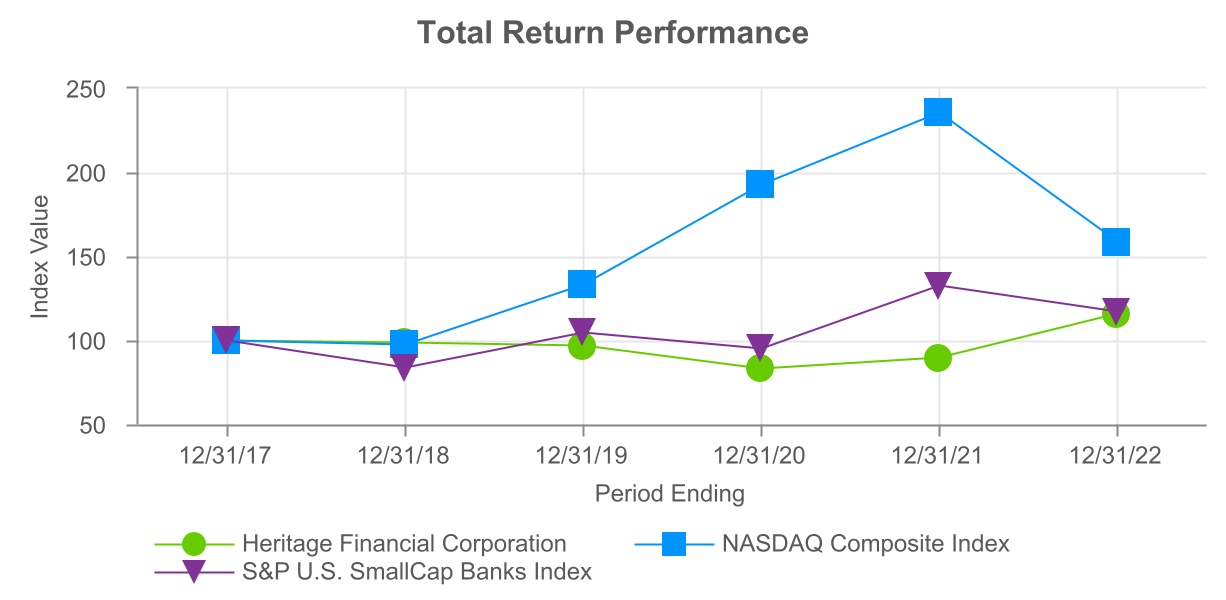Screen dimensions: 1226x600
Task: Click Heritage Financial circle marker at 12/31/20
Action: (x=760, y=368)
